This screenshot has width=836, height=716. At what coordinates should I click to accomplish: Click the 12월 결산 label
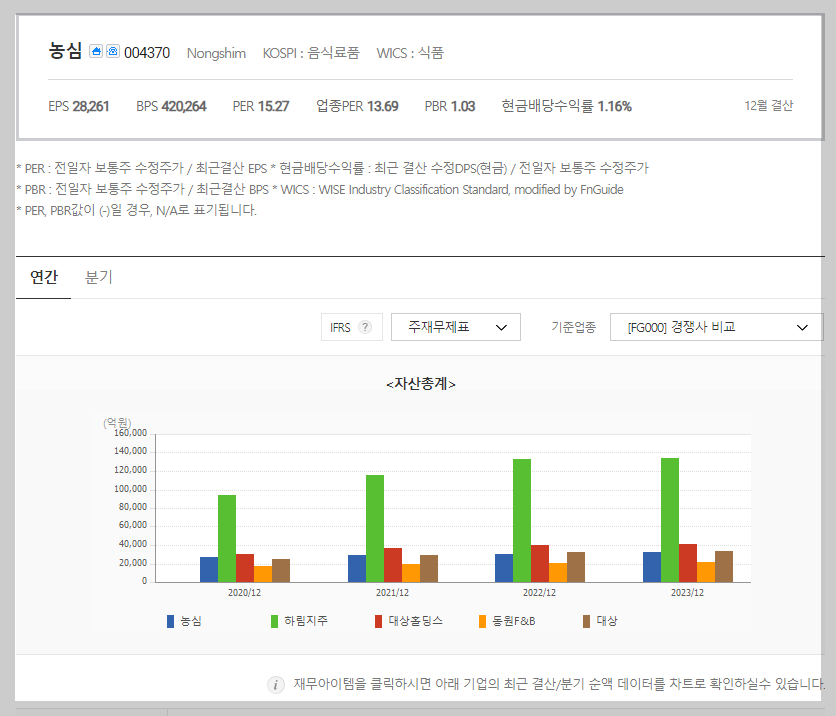(769, 106)
